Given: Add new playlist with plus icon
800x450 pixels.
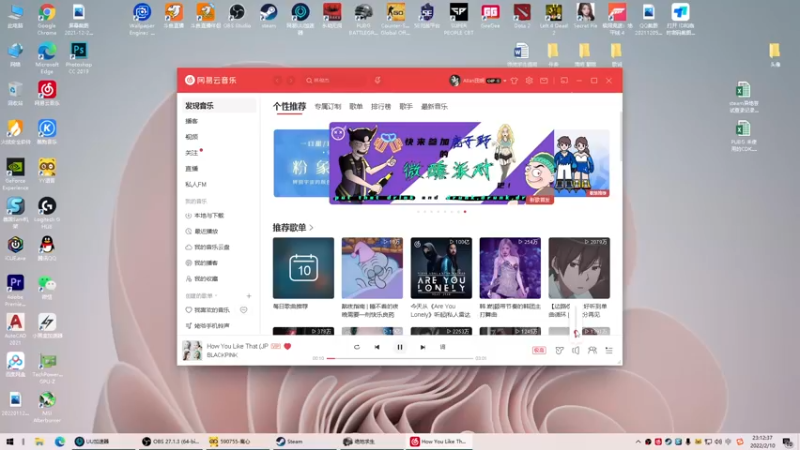Looking at the screenshot, I should pyautogui.click(x=249, y=296).
